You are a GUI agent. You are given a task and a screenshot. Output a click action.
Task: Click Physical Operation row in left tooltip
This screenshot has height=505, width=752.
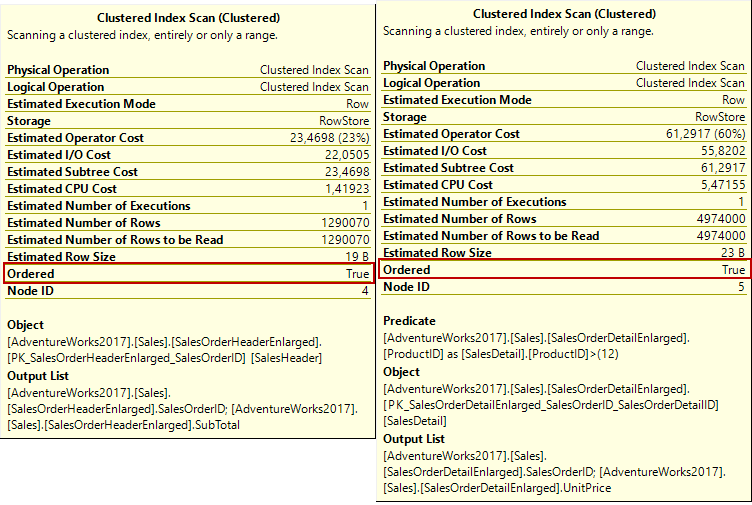[188, 70]
